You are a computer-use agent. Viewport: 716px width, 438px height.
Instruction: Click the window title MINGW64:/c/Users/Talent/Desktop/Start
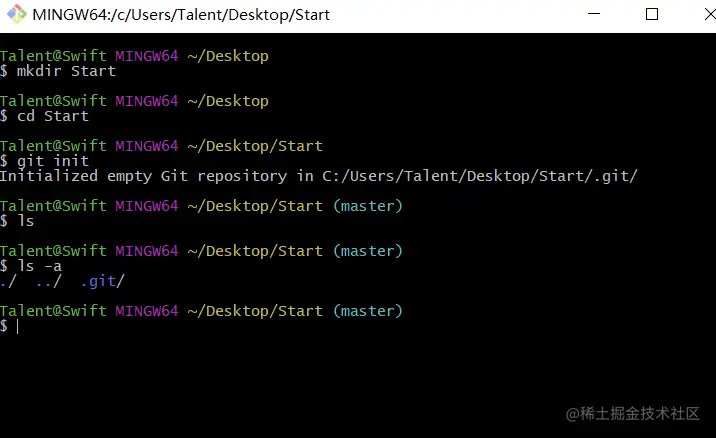(x=181, y=15)
